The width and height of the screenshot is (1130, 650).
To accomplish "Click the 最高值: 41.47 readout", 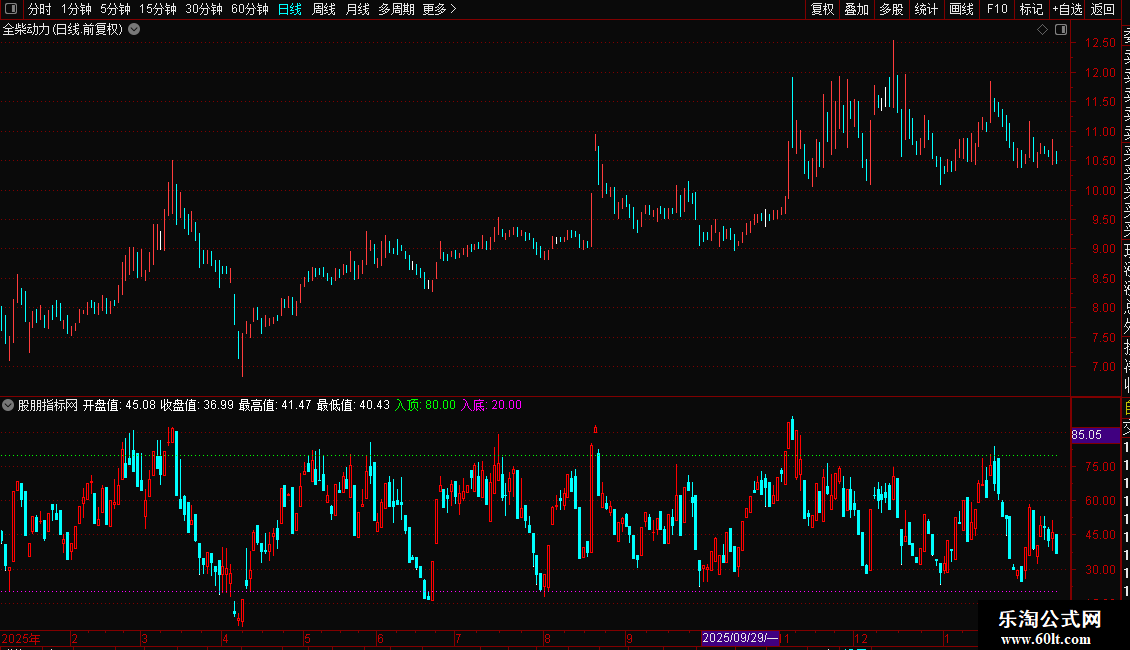I will [275, 405].
